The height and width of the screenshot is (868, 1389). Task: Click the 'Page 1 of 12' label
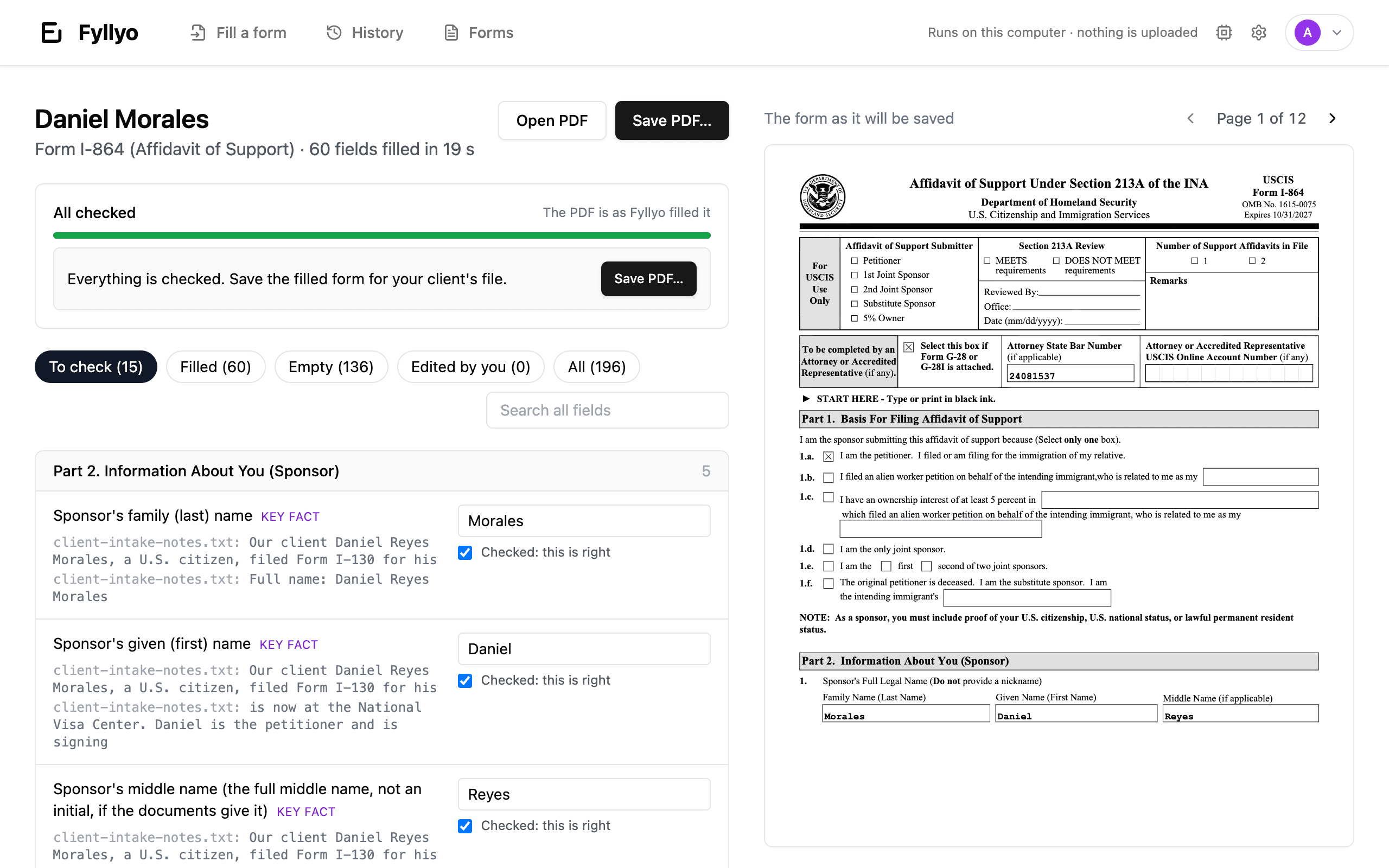(1261, 118)
